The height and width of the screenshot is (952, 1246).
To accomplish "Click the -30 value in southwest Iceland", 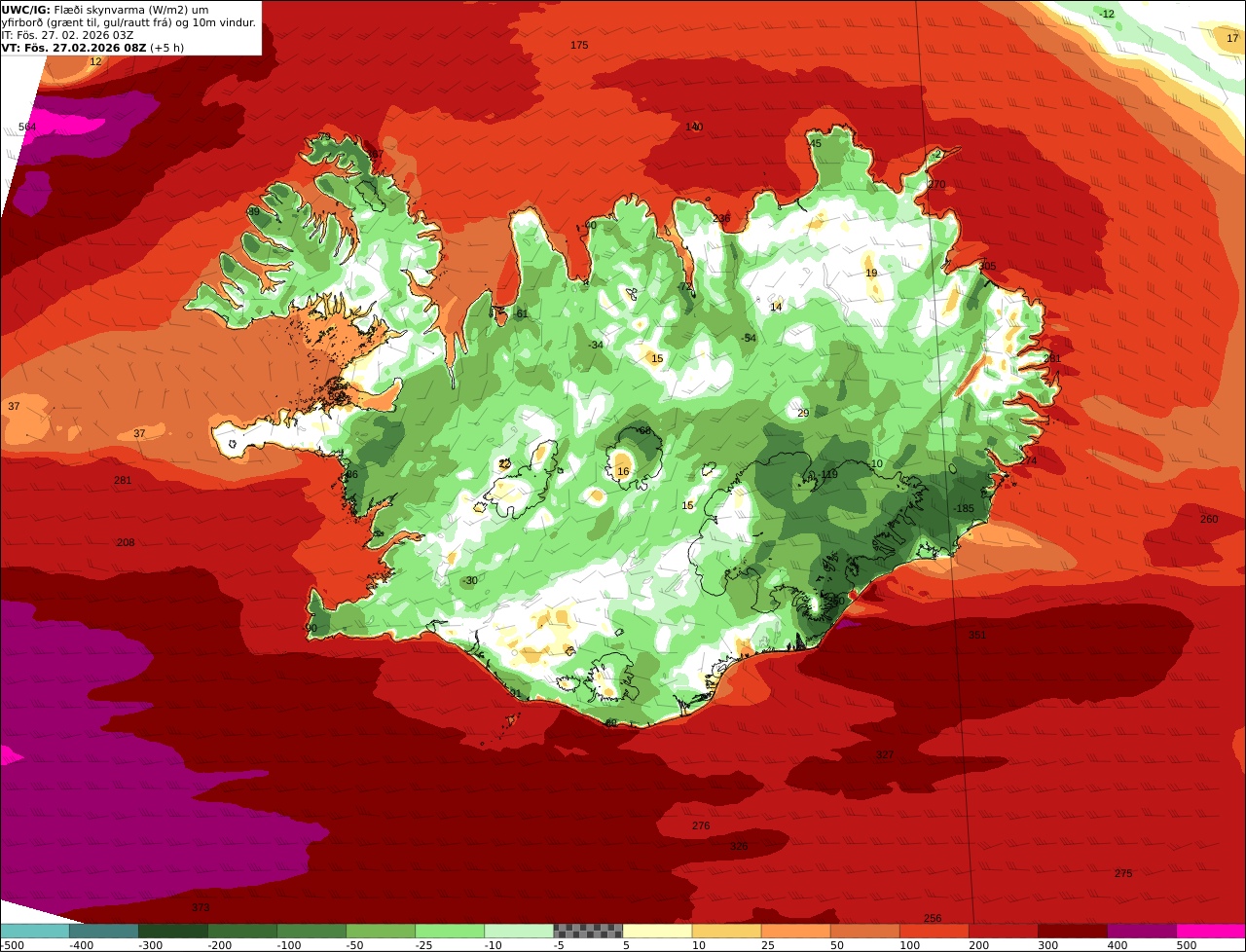I will click(x=470, y=580).
